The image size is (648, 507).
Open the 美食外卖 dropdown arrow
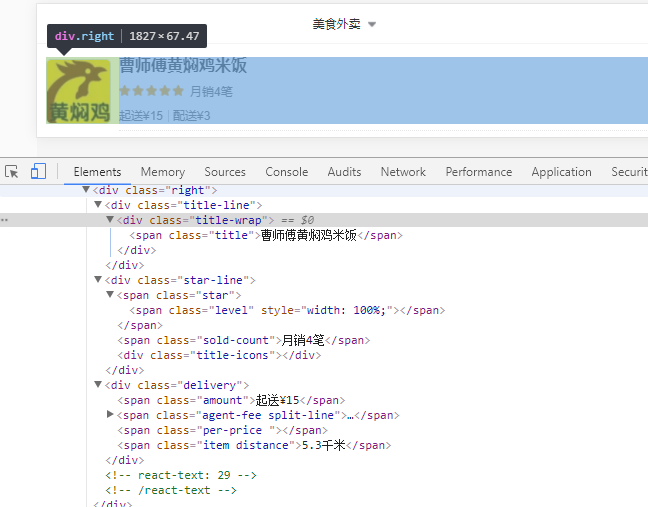click(x=372, y=24)
